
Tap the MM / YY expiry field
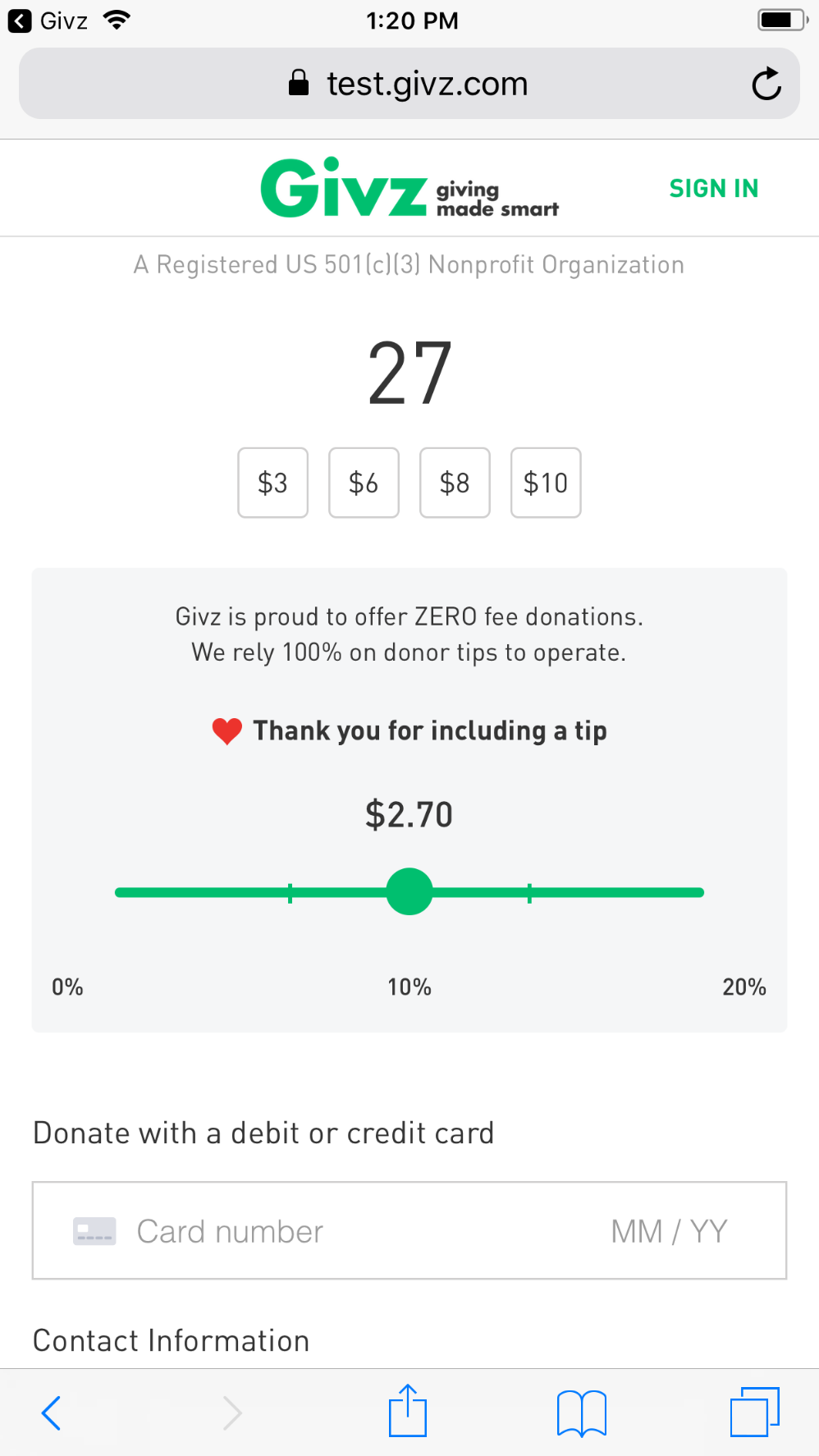click(669, 1231)
